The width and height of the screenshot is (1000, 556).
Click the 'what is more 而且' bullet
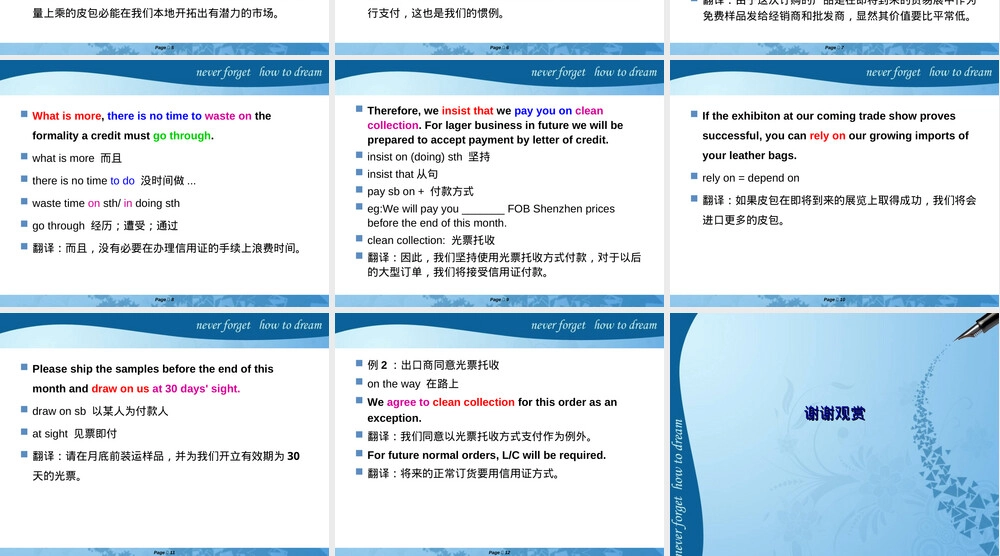click(77, 158)
